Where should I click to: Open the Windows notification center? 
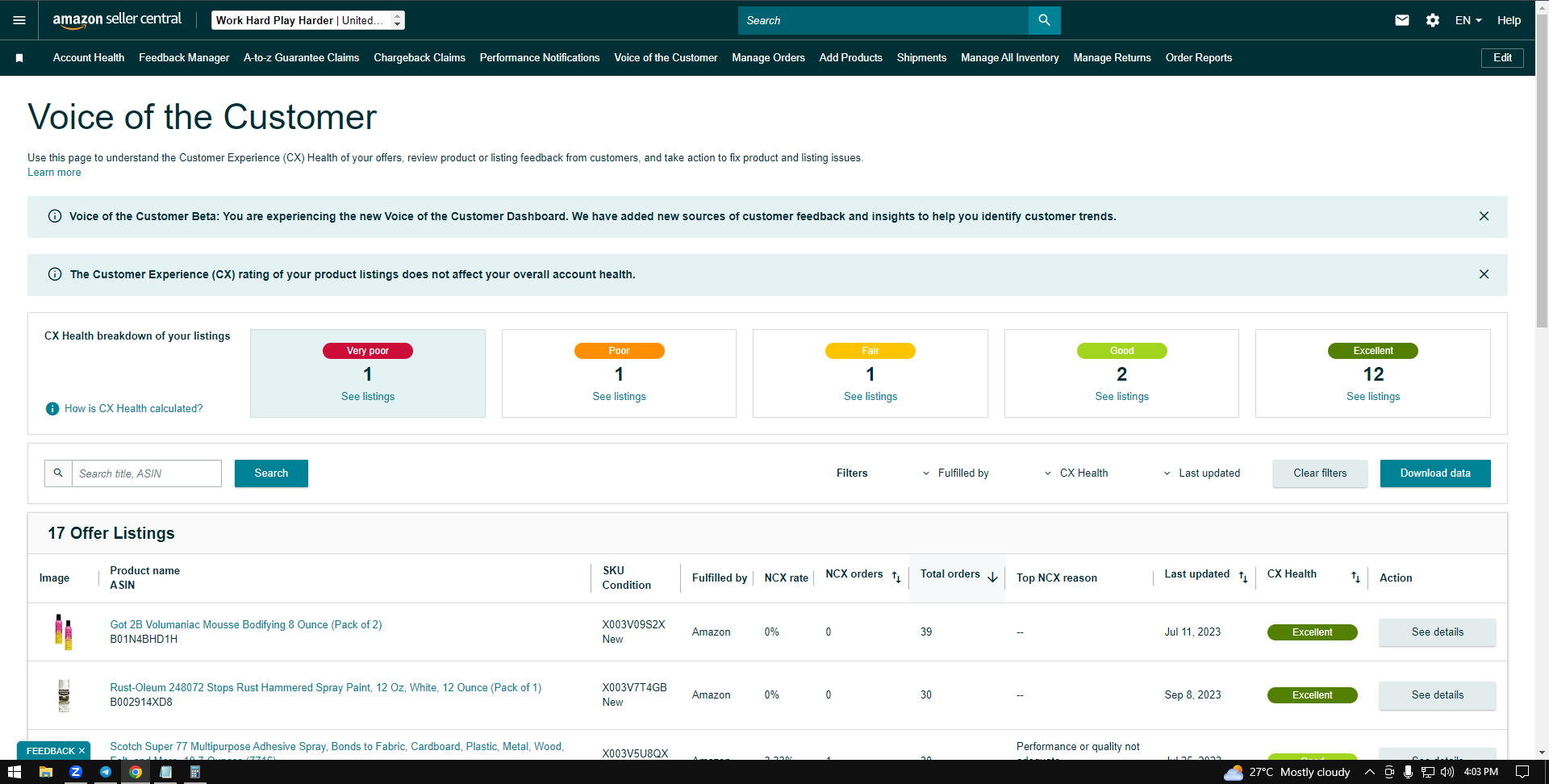tap(1522, 772)
